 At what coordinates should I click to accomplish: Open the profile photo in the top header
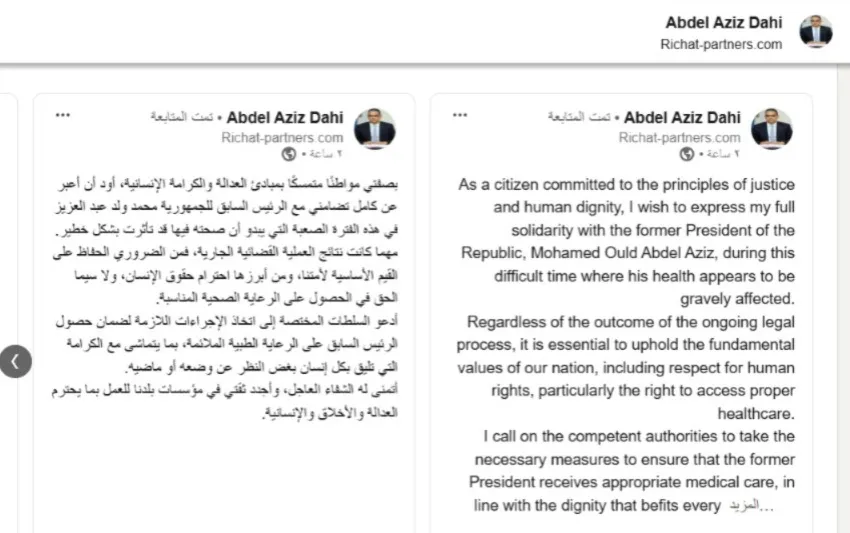815,32
